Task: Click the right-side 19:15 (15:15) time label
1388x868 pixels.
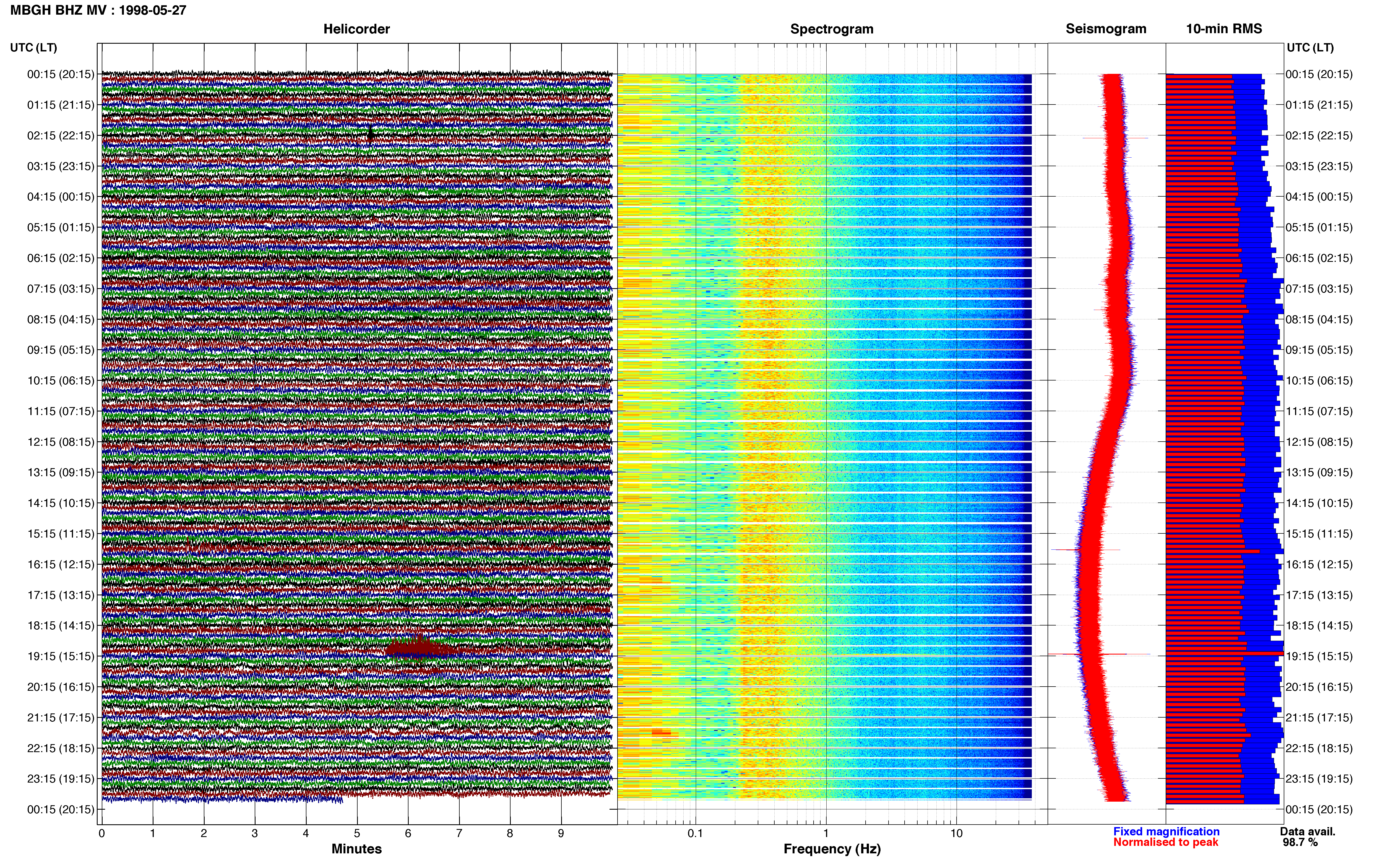Action: 1319,656
